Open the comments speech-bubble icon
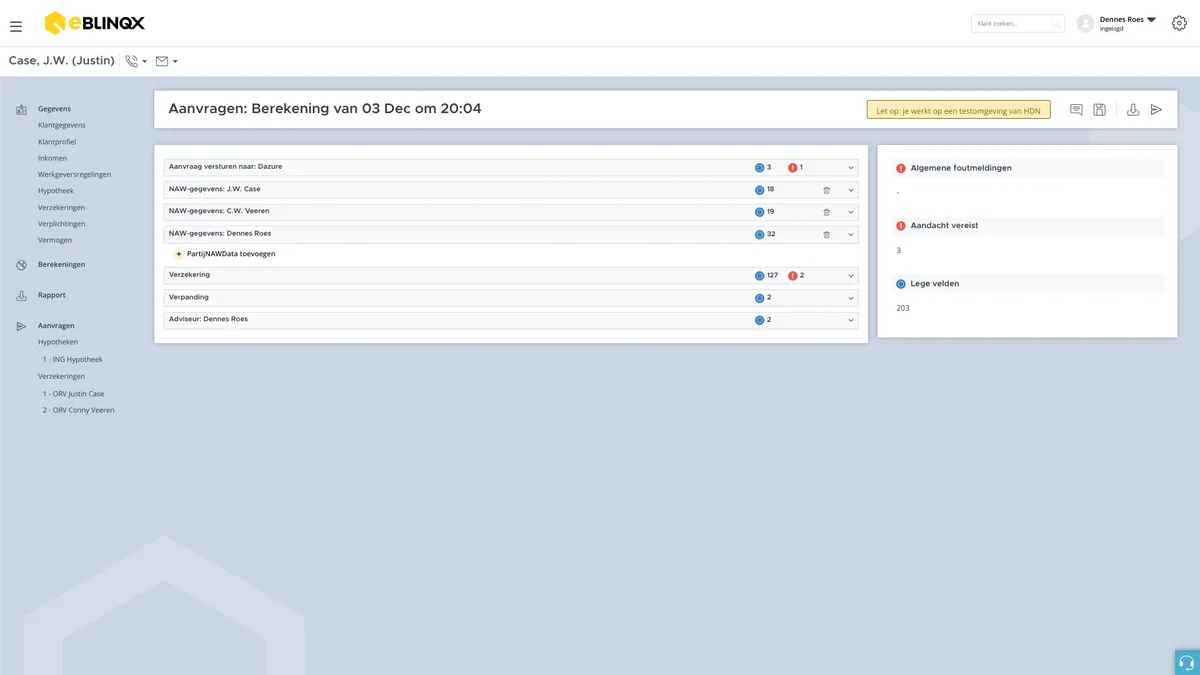 [1076, 110]
